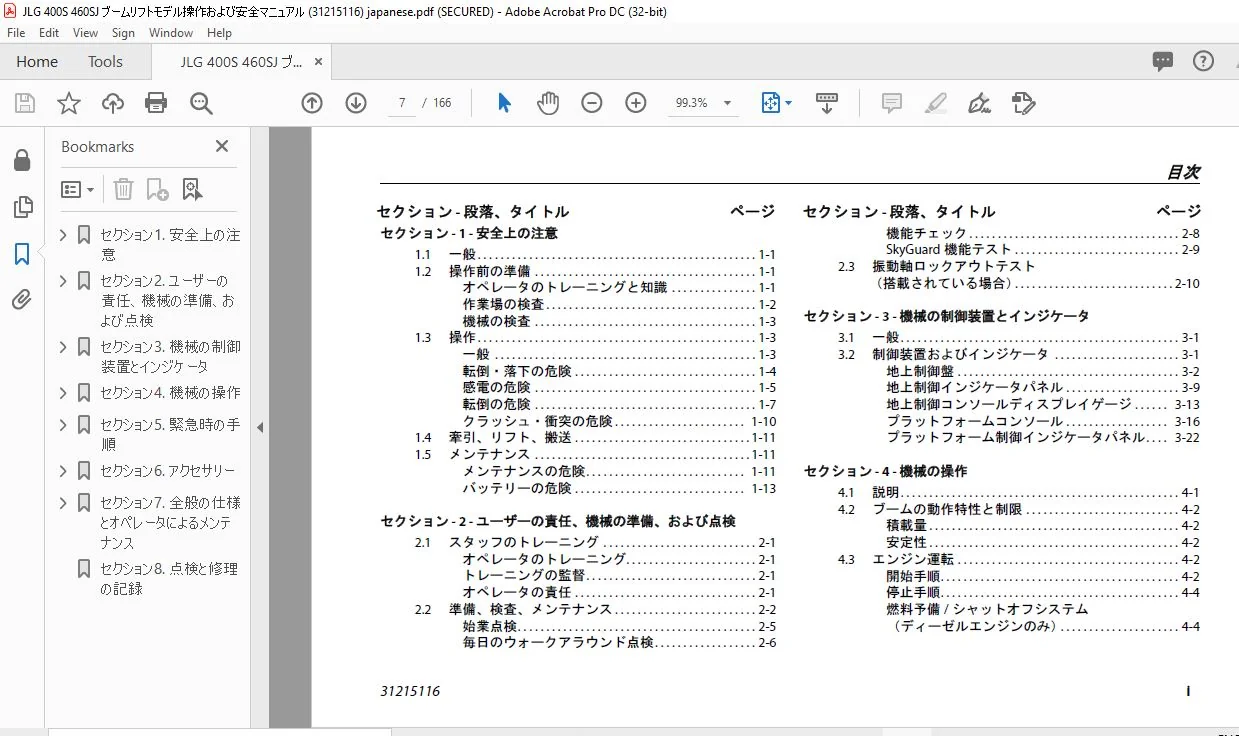
Task: Select the Bookmarks panel icon in sidebar
Action: point(22,254)
